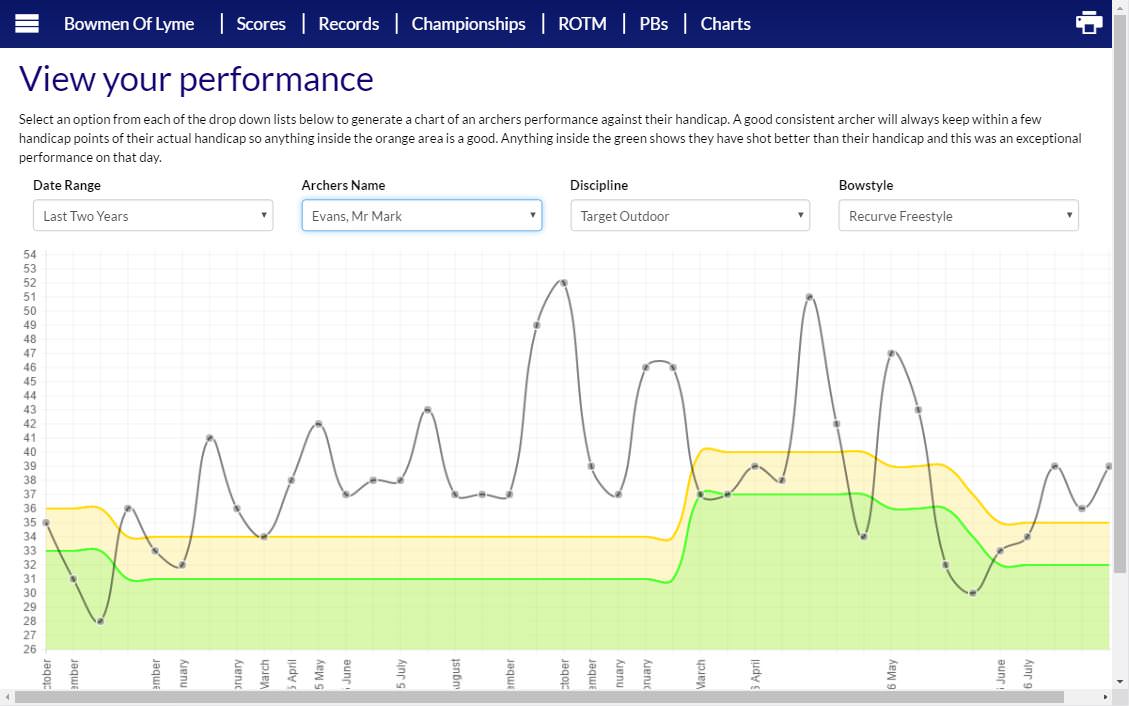Expand the Archers Name dropdown
Image resolution: width=1129 pixels, height=706 pixels.
coord(421,215)
